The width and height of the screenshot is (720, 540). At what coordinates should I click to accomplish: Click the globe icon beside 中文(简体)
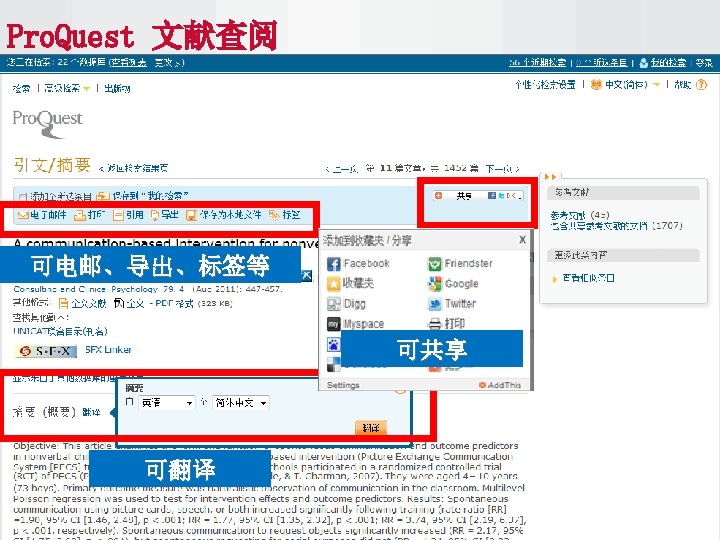(596, 84)
